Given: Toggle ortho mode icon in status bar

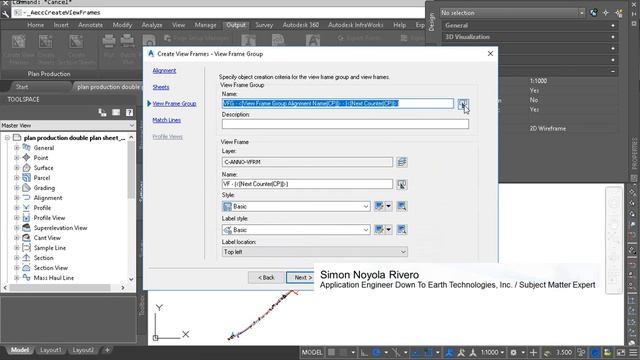Looking at the screenshot, I should coord(364,352).
